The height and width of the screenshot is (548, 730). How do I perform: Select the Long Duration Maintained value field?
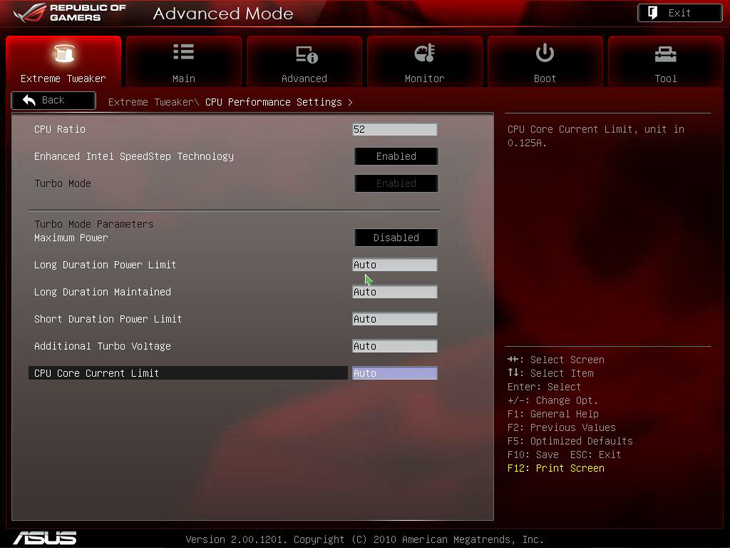point(394,292)
